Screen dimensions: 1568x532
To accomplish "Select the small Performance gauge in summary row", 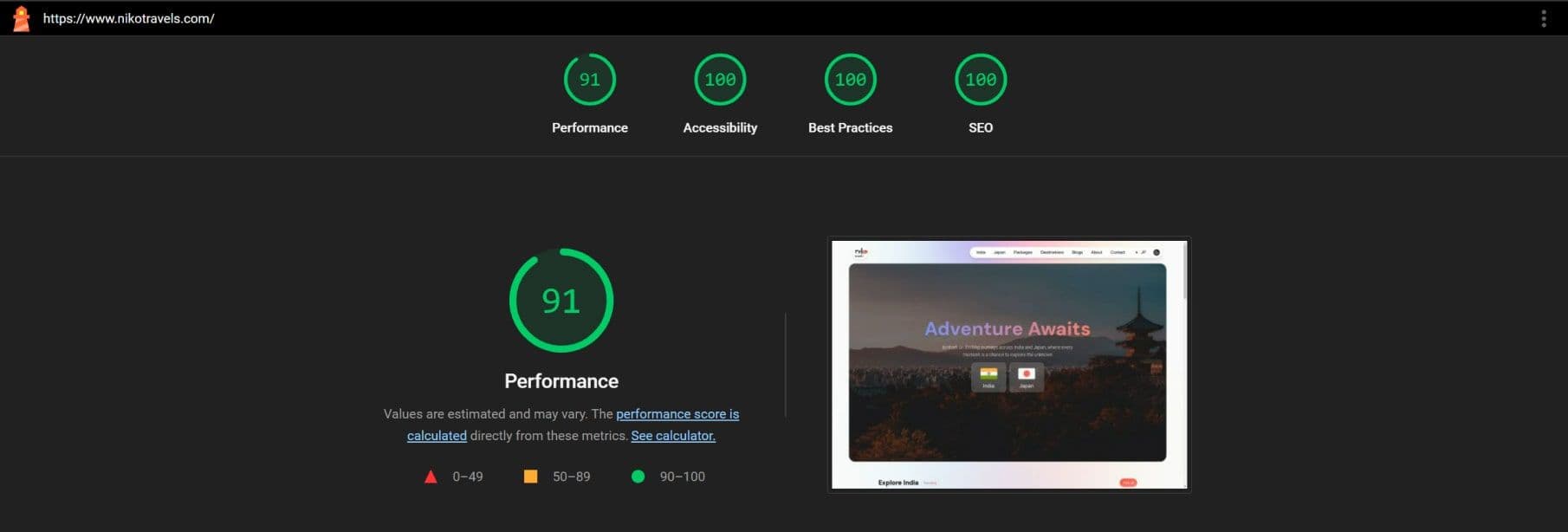I will (589, 80).
